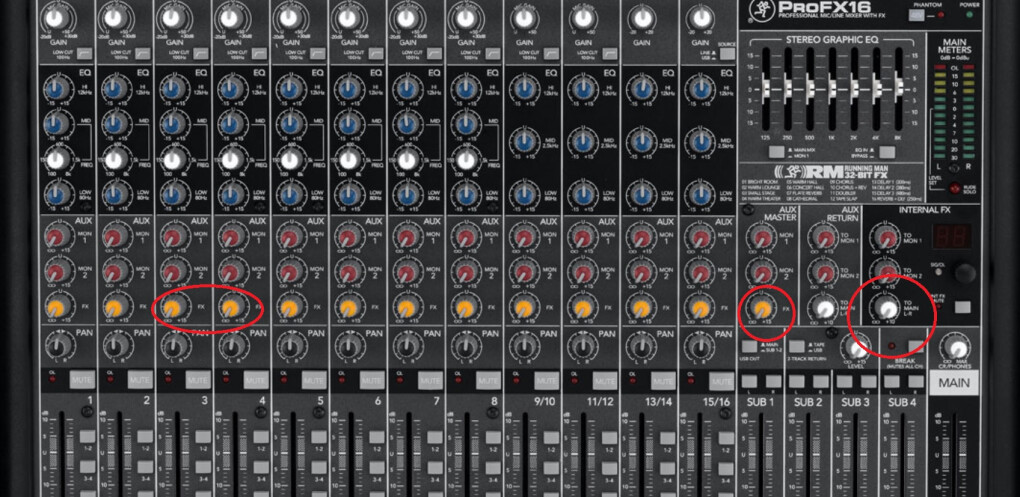1020x497 pixels.
Task: Click the 8K graphic EQ slider
Action: tap(900, 88)
